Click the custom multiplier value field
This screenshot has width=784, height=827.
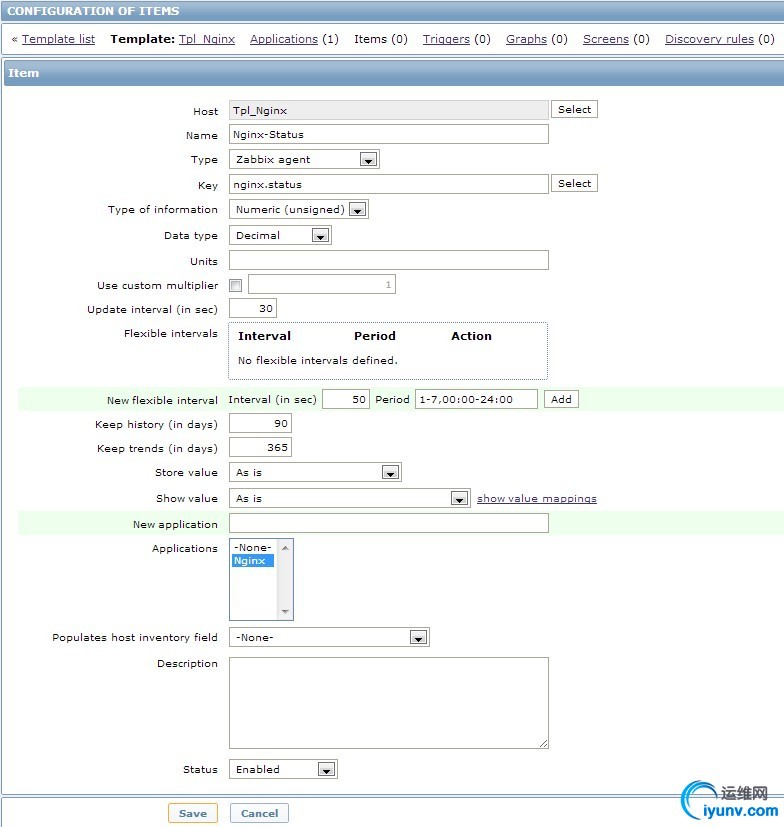click(x=322, y=284)
